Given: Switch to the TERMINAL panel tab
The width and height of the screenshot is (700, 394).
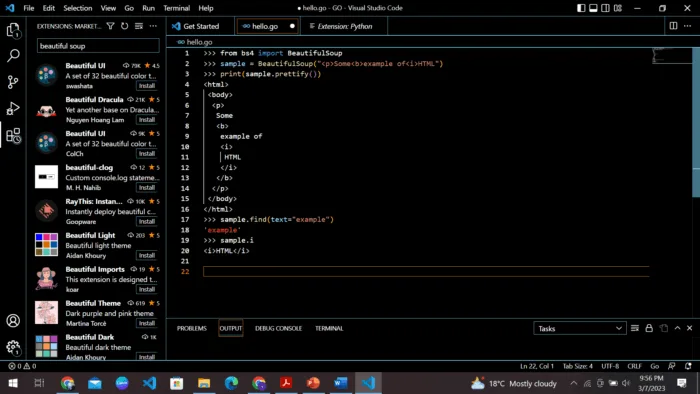Looking at the screenshot, I should 329,328.
